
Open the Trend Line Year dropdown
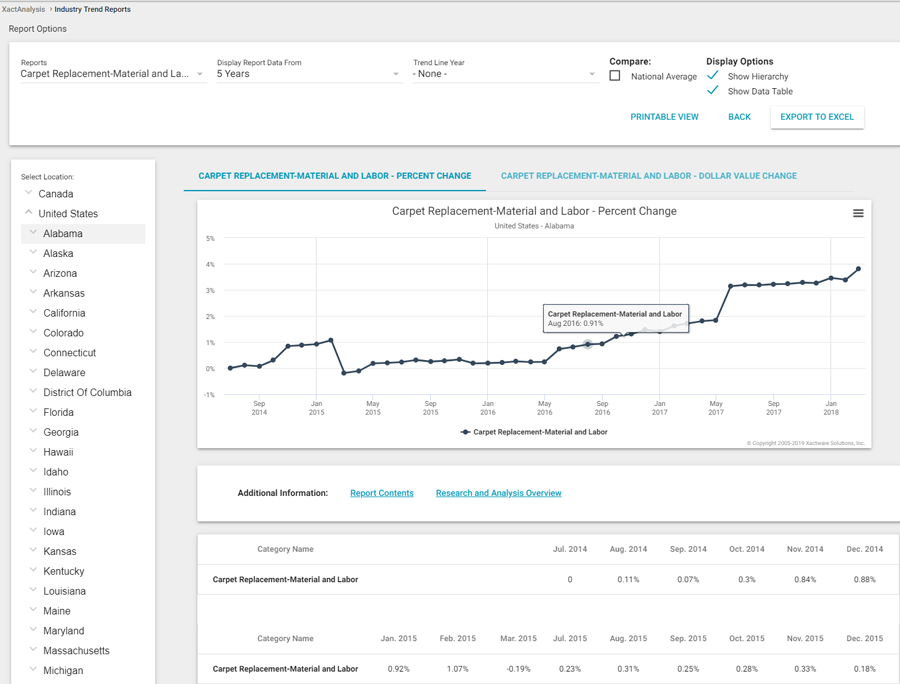pyautogui.click(x=504, y=74)
